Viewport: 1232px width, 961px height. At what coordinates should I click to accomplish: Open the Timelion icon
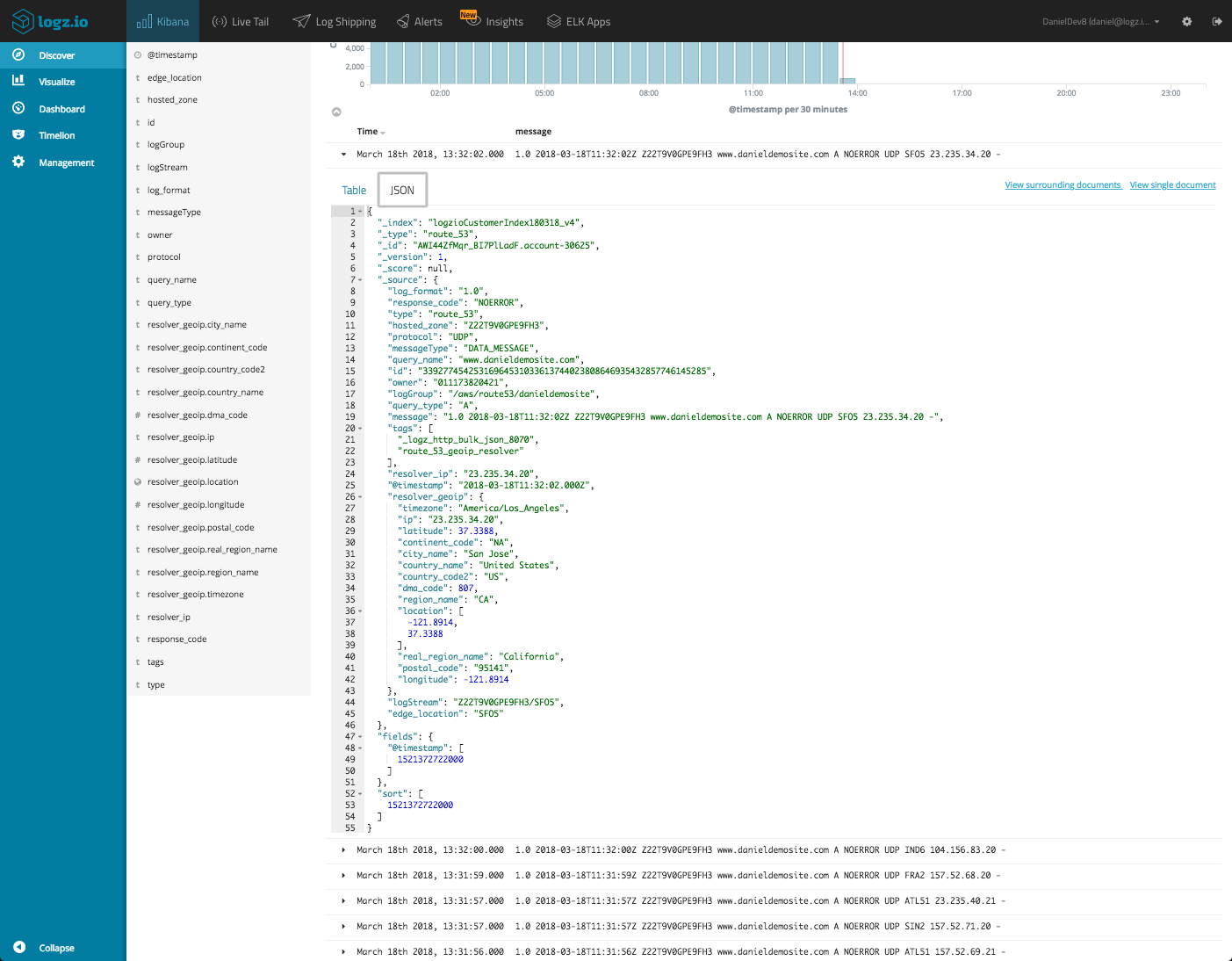coord(18,134)
